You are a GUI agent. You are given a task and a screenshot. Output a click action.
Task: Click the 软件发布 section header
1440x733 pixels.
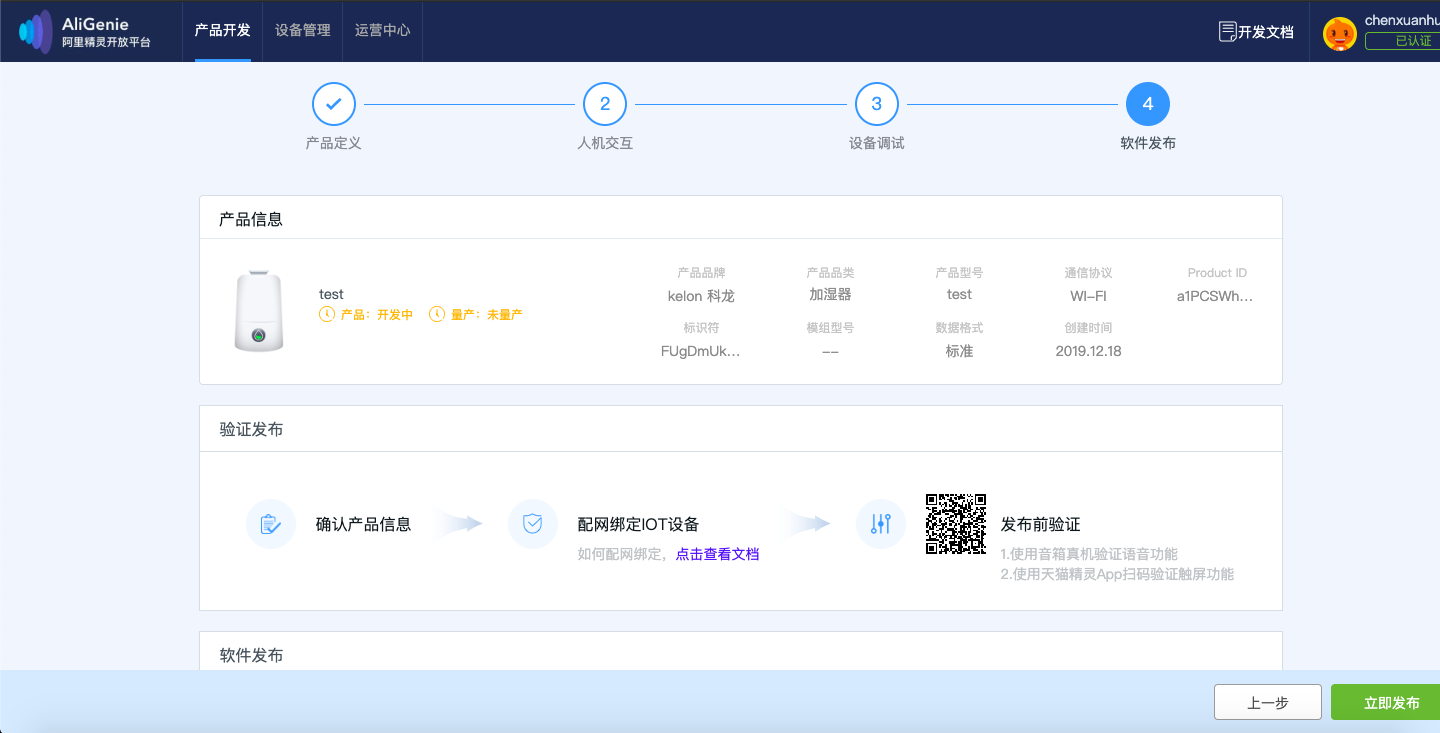[251, 655]
